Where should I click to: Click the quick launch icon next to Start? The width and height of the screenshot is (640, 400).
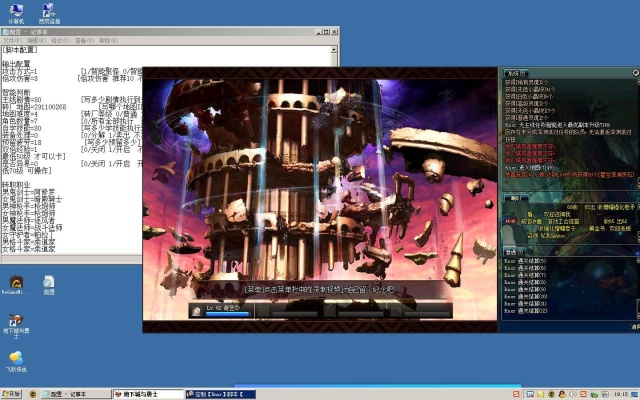[33, 394]
